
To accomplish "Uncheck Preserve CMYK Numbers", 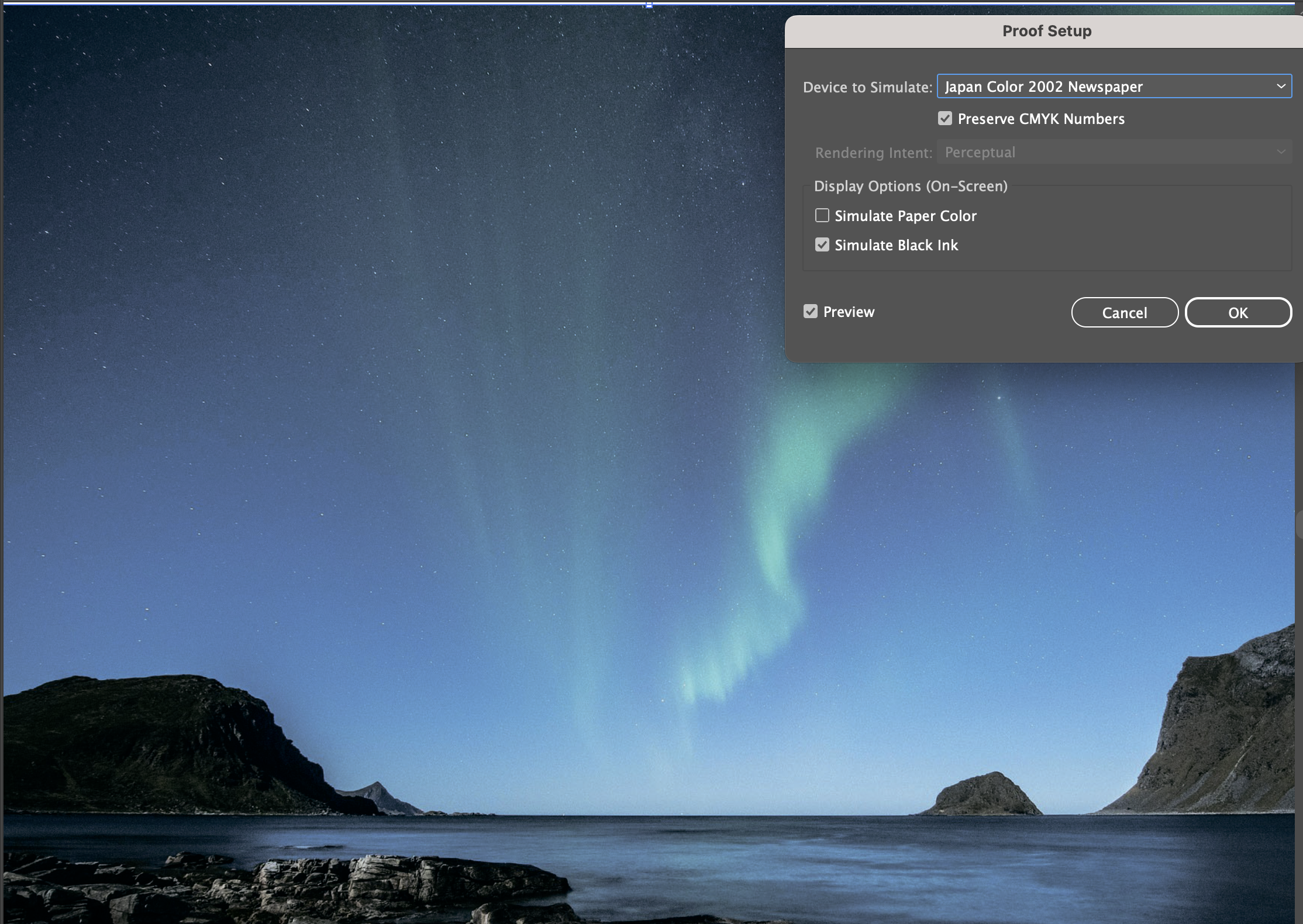I will coord(945,119).
